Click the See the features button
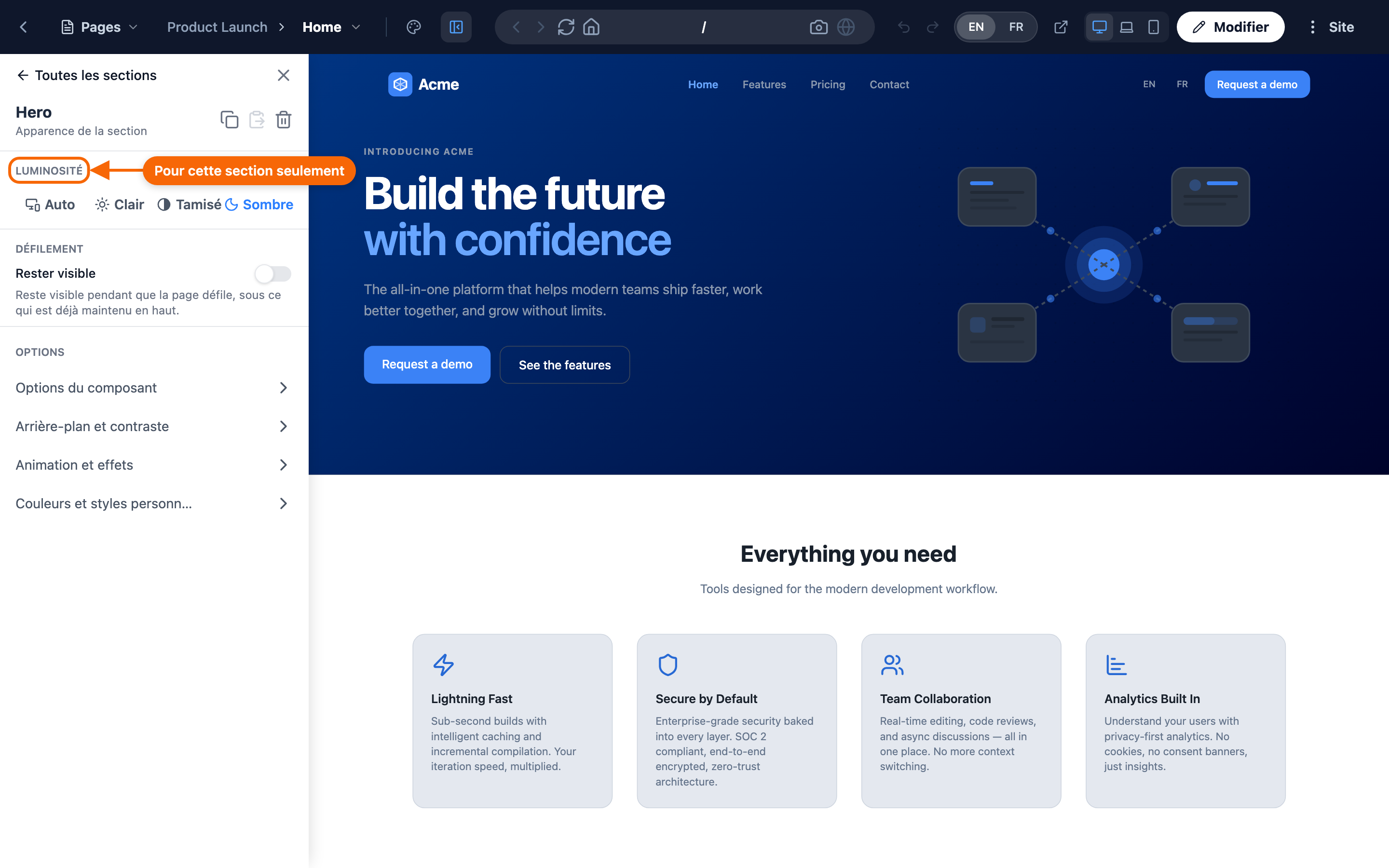The height and width of the screenshot is (868, 1389). pyautogui.click(x=565, y=365)
